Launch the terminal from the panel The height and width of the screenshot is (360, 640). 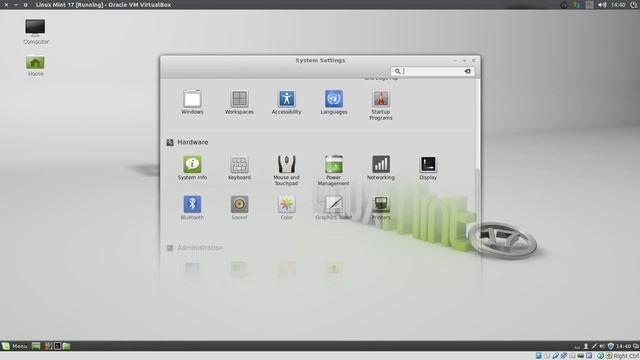pyautogui.click(x=58, y=346)
